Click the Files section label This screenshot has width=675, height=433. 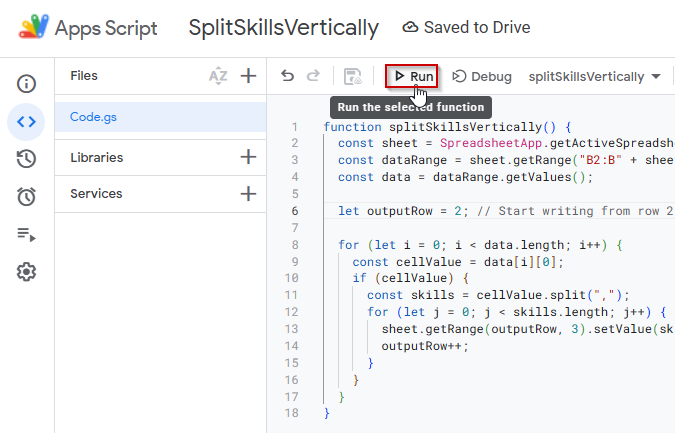84,76
